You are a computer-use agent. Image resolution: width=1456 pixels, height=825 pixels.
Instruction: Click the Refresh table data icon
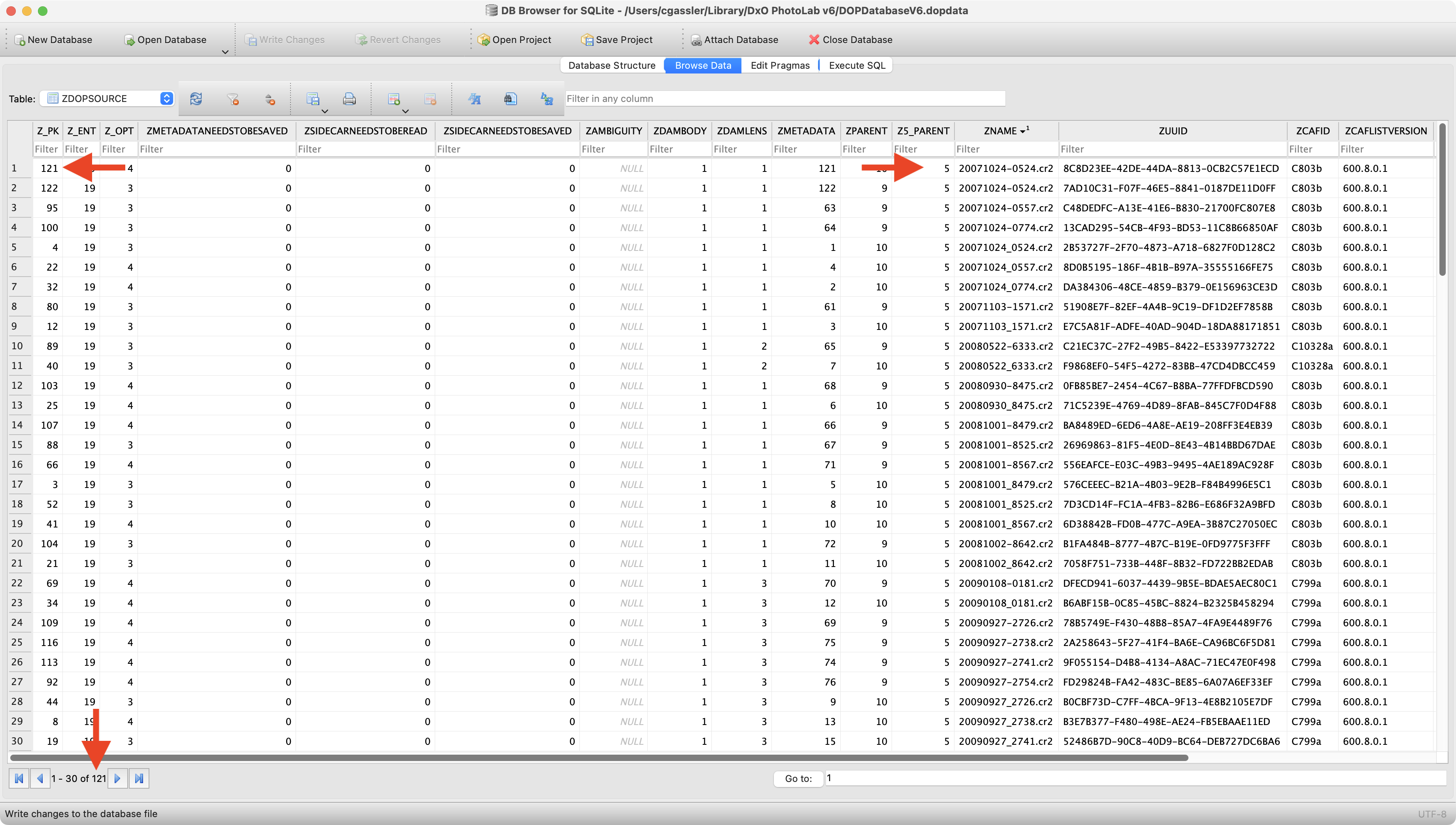[x=196, y=99]
